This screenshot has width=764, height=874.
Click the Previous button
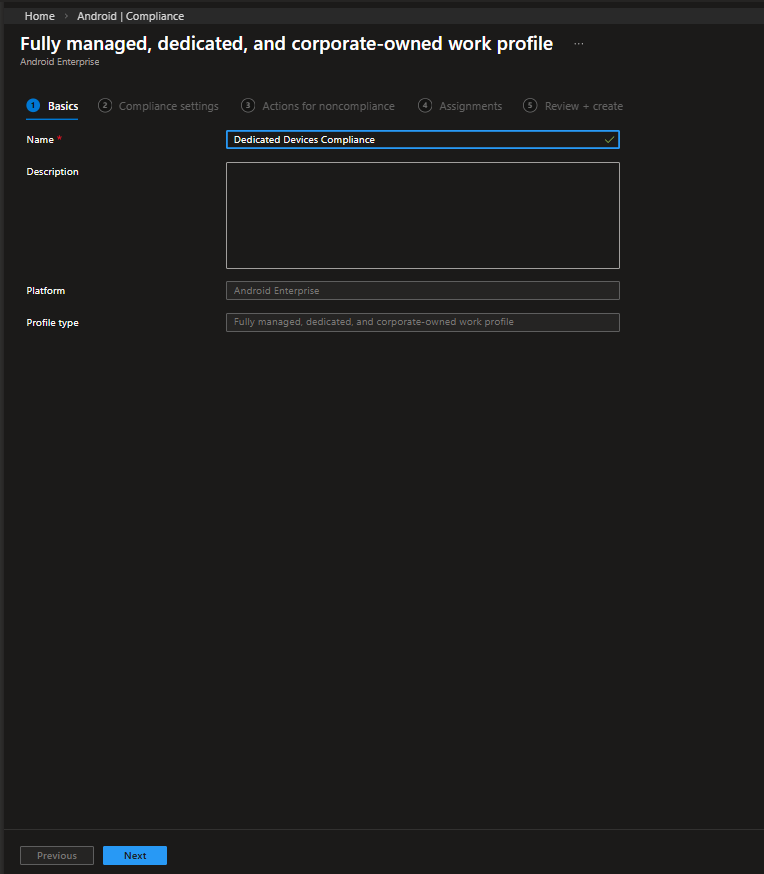(x=57, y=856)
